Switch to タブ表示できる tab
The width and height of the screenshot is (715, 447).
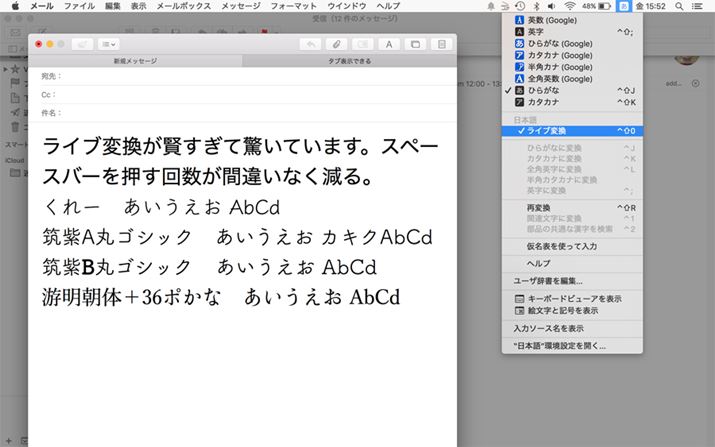[348, 60]
